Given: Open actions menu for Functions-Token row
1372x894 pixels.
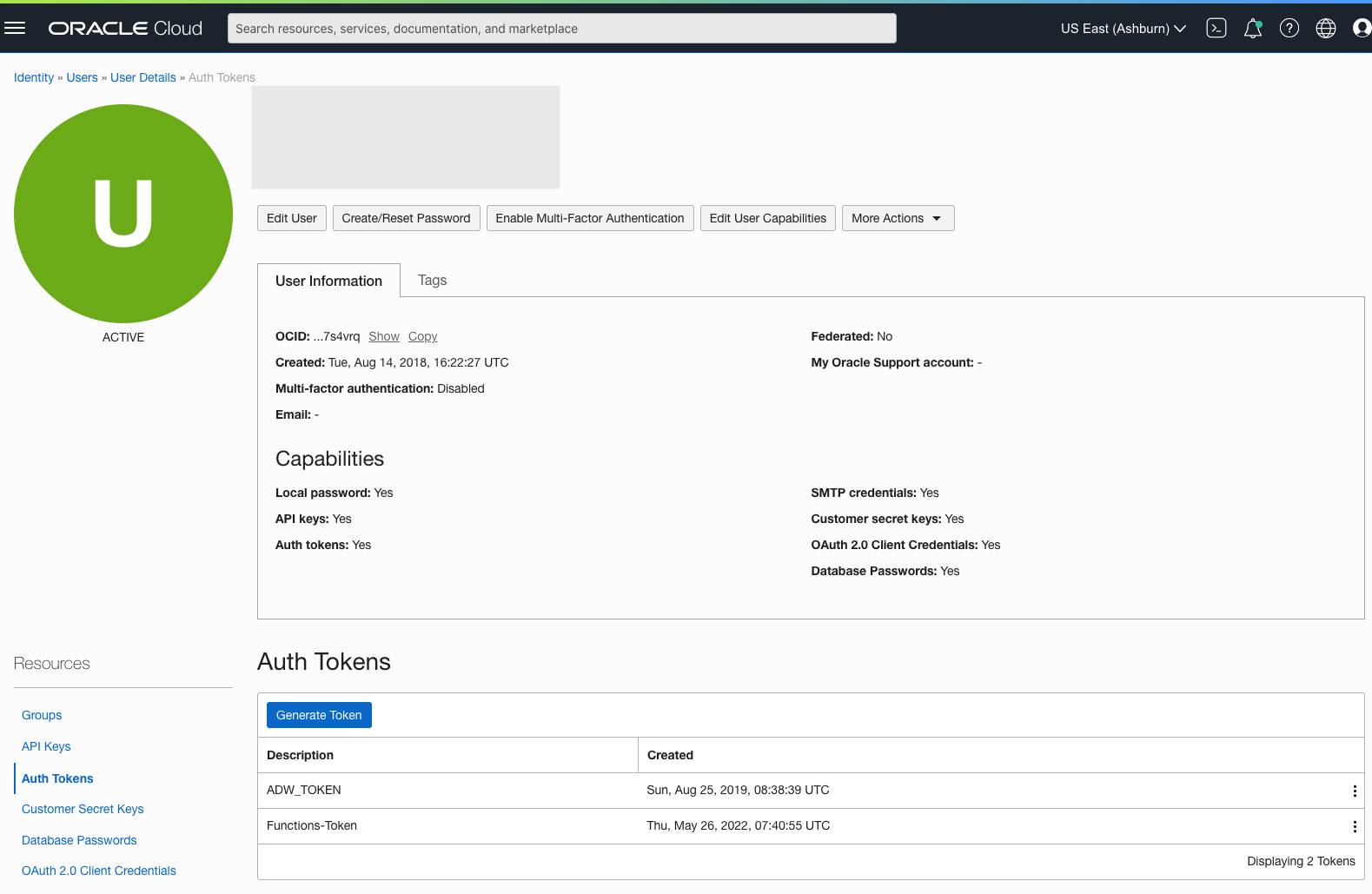Looking at the screenshot, I should 1354,826.
